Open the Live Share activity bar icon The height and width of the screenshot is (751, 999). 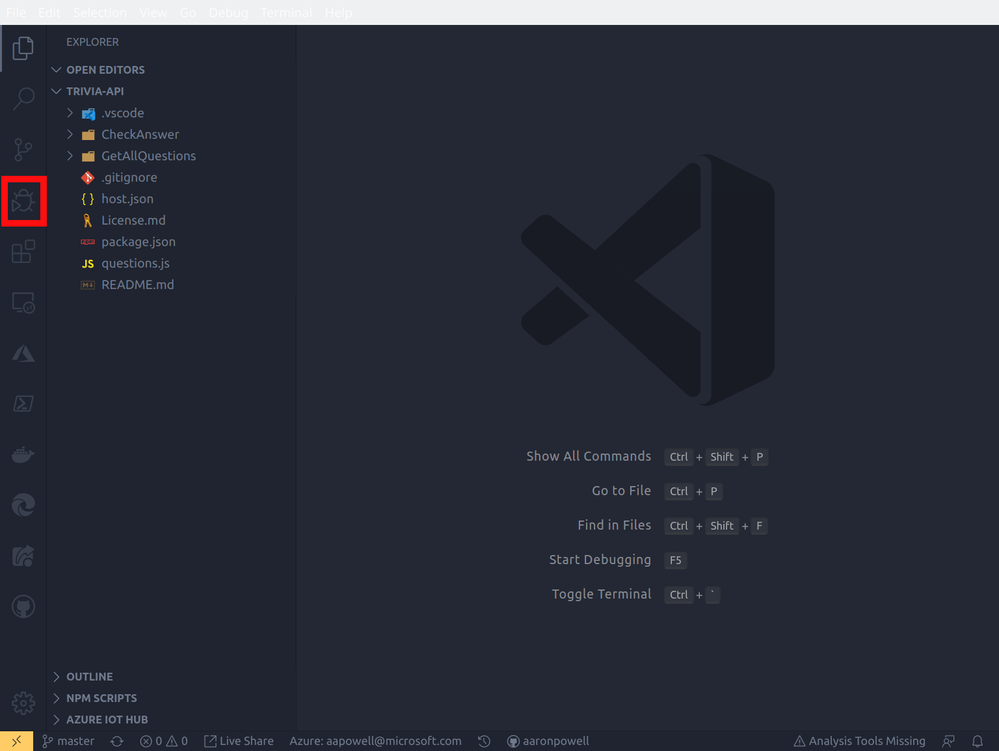[23, 555]
